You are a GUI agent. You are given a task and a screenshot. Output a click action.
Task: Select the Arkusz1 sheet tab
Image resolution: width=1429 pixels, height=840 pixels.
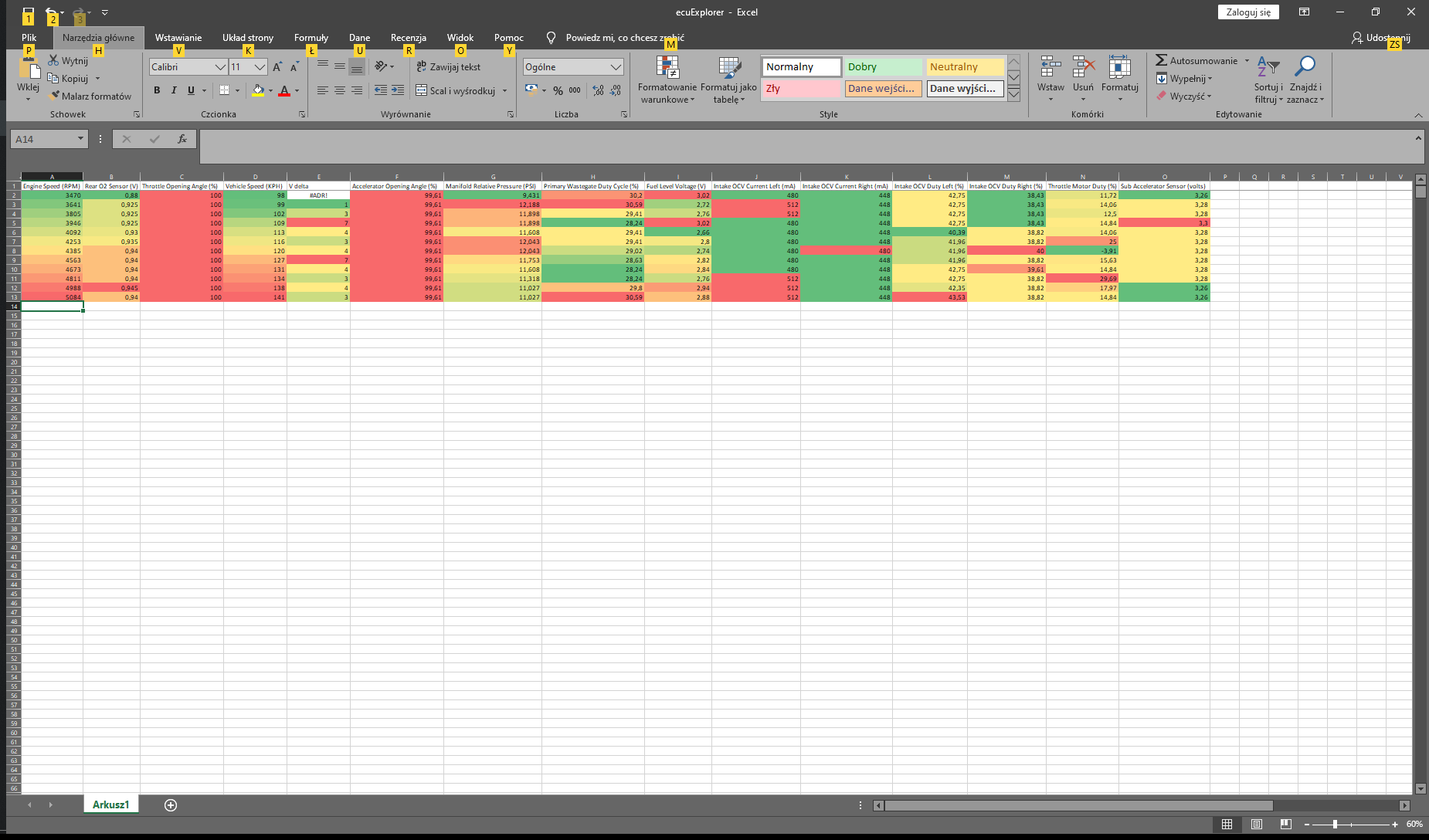[110, 804]
